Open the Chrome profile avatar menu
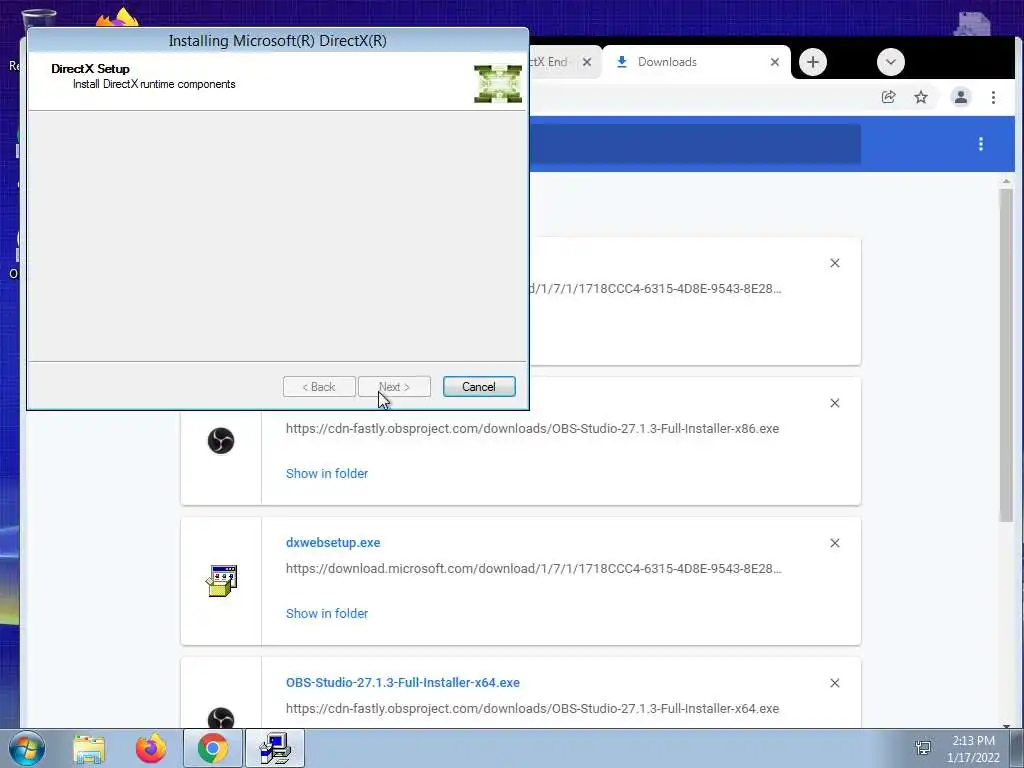The height and width of the screenshot is (768, 1024). [961, 97]
